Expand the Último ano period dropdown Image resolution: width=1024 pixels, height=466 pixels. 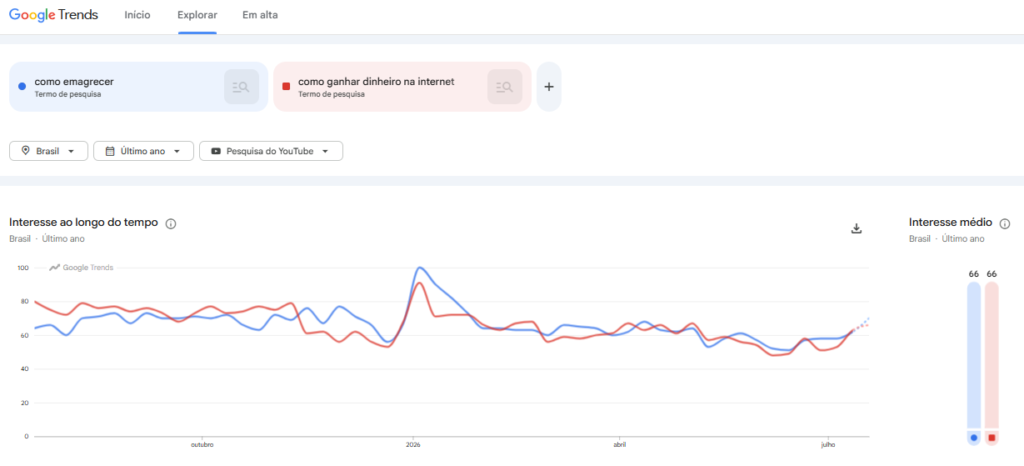(144, 151)
